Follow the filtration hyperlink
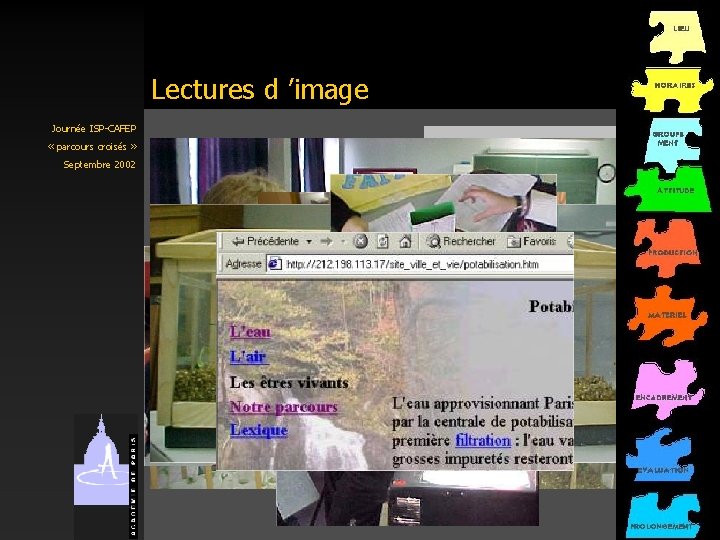Screen dimensions: 720x540 (x=483, y=440)
